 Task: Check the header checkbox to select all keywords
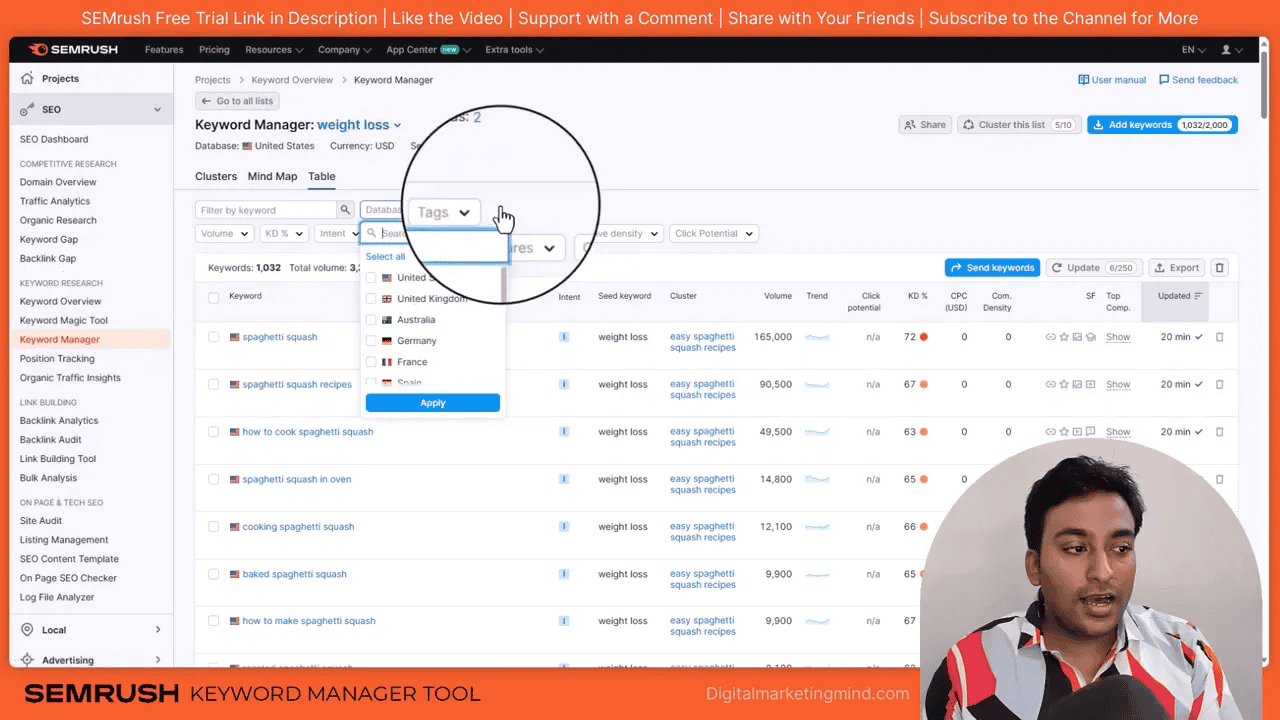[213, 296]
